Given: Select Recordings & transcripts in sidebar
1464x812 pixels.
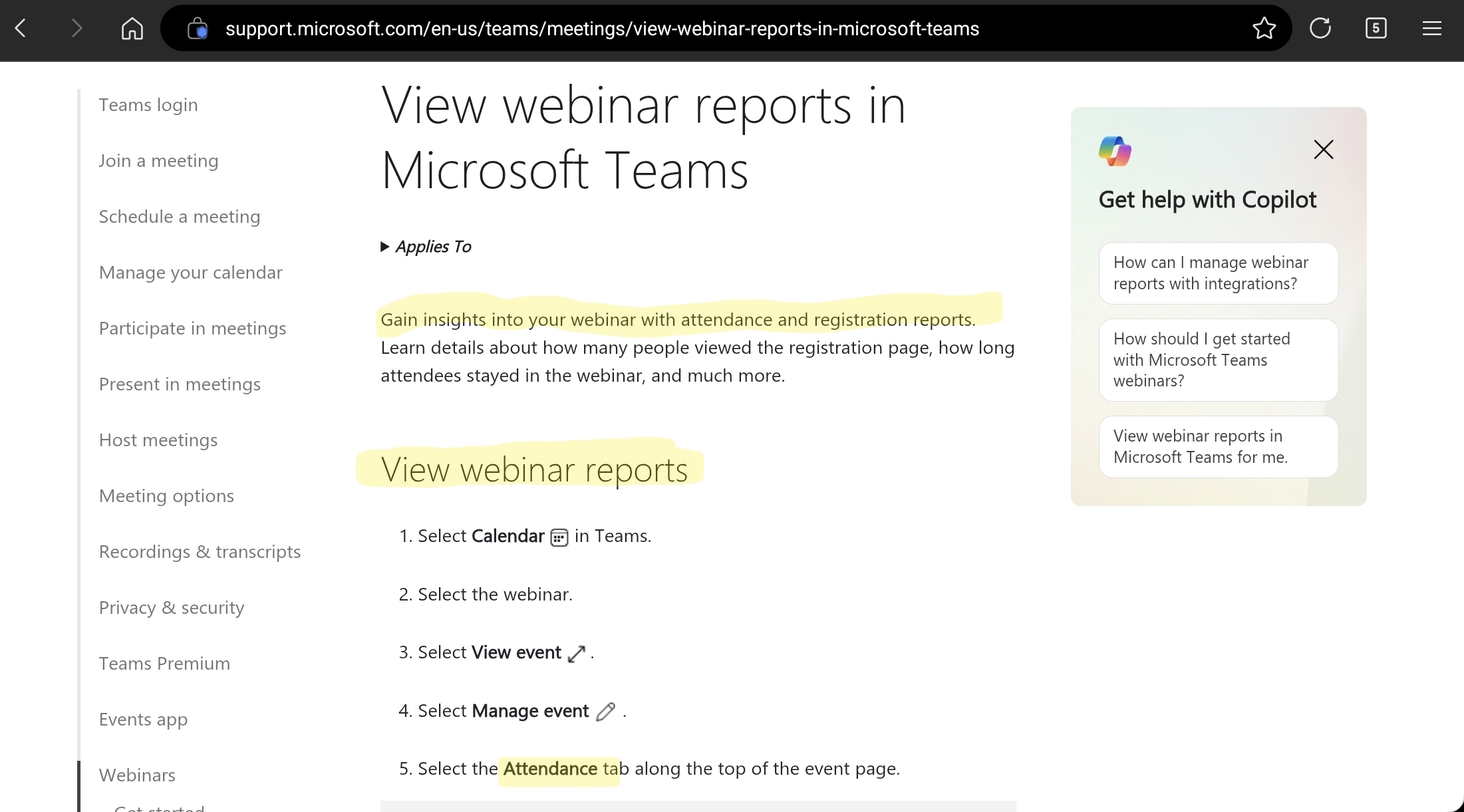Looking at the screenshot, I should pyautogui.click(x=200, y=552).
